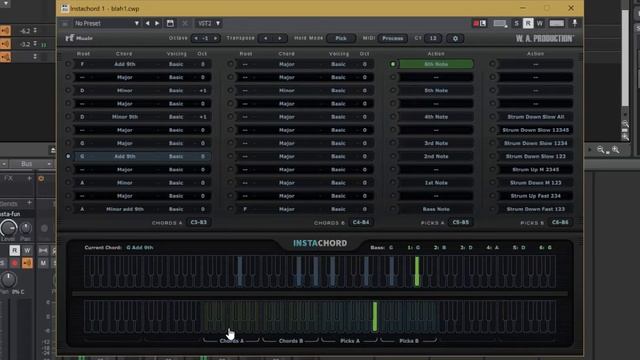Screen dimensions: 640x360
Task: Click the Picks A range C5-B5 field
Action: 460,222
